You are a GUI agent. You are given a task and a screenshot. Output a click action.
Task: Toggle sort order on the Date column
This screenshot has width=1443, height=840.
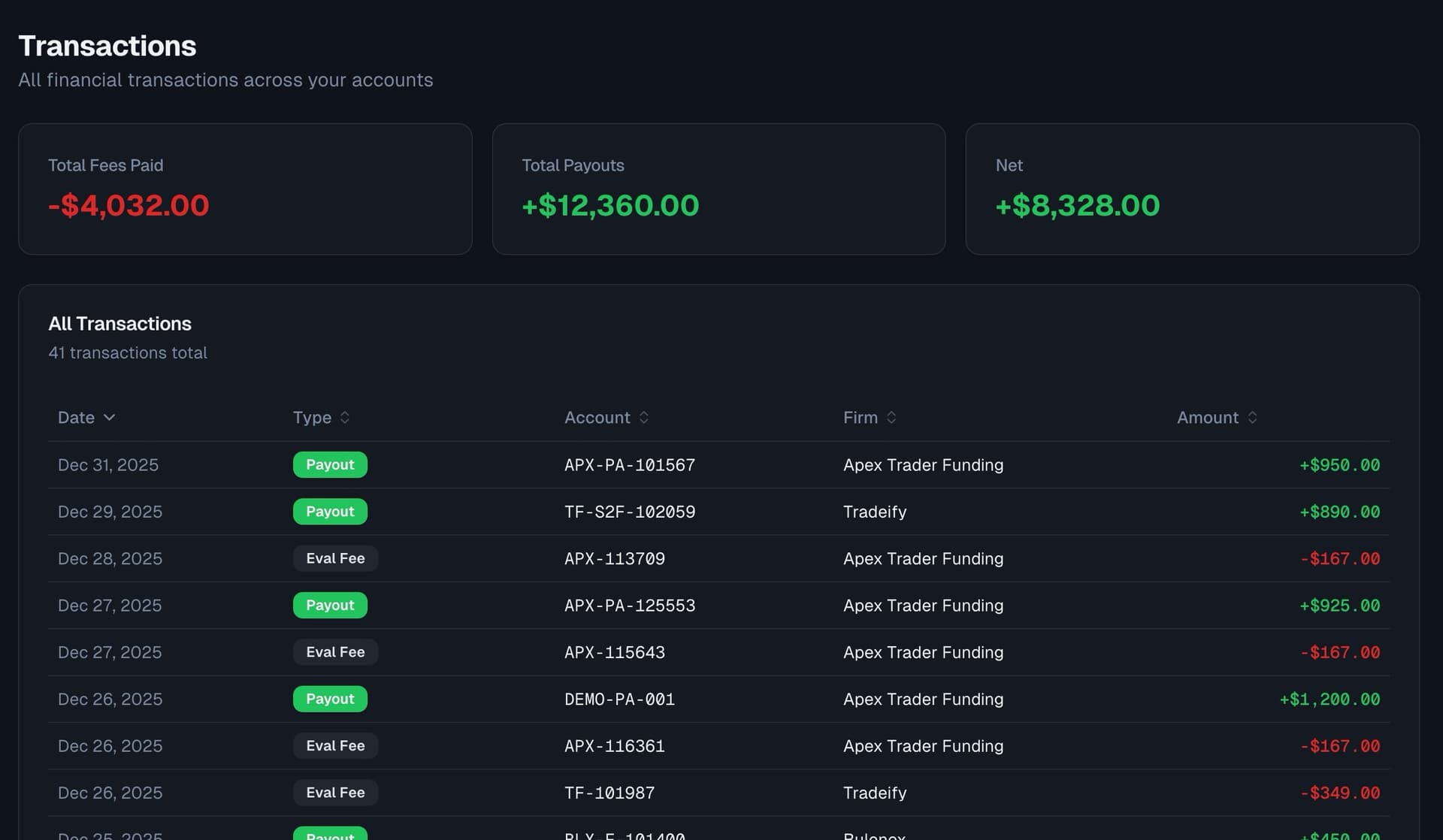(86, 417)
